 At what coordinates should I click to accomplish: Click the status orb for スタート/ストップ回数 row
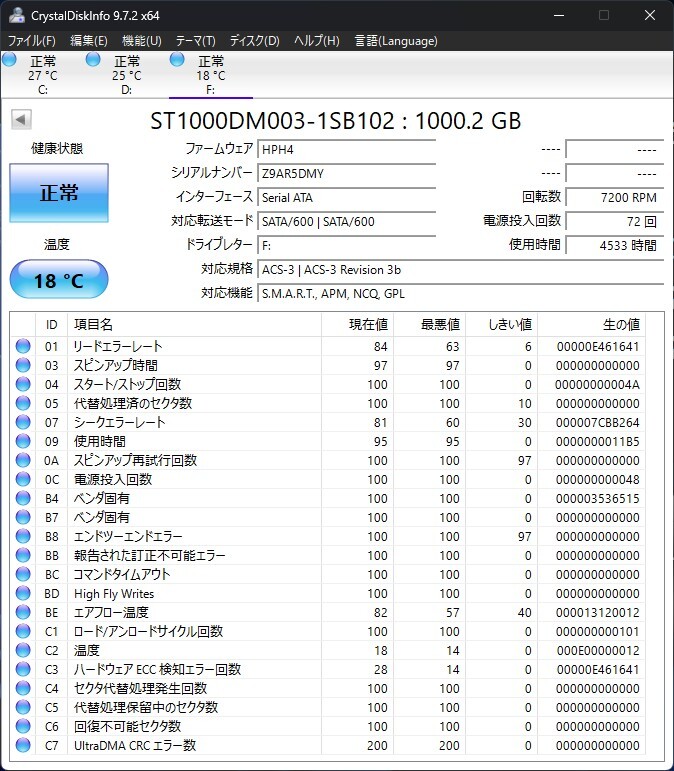pos(23,384)
